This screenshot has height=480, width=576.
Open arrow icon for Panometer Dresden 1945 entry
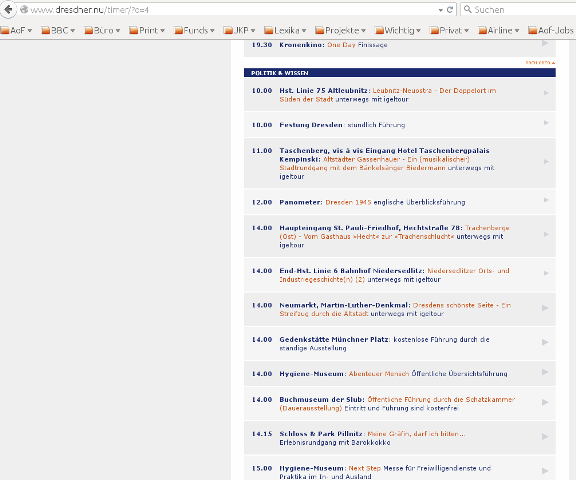[x=546, y=200]
